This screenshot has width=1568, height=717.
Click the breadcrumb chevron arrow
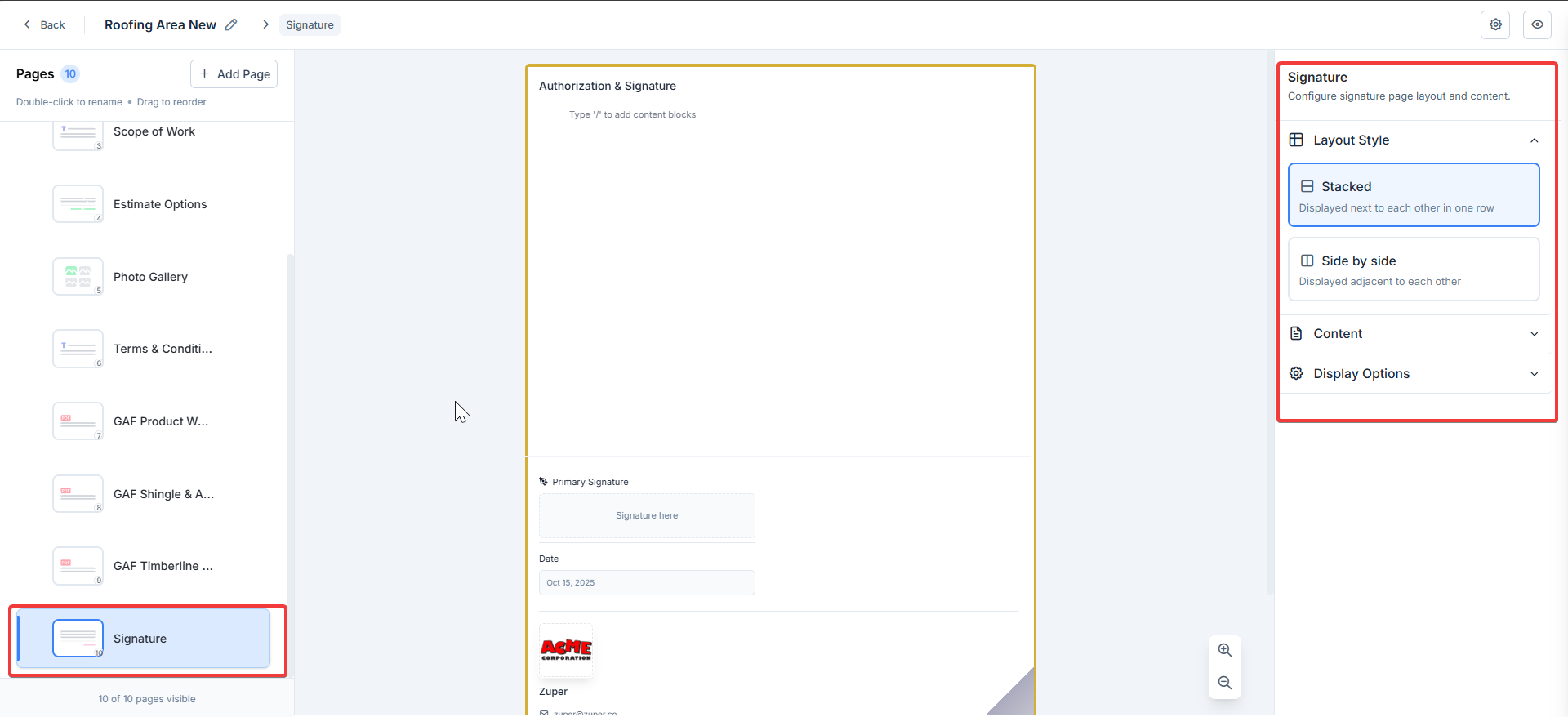click(265, 24)
